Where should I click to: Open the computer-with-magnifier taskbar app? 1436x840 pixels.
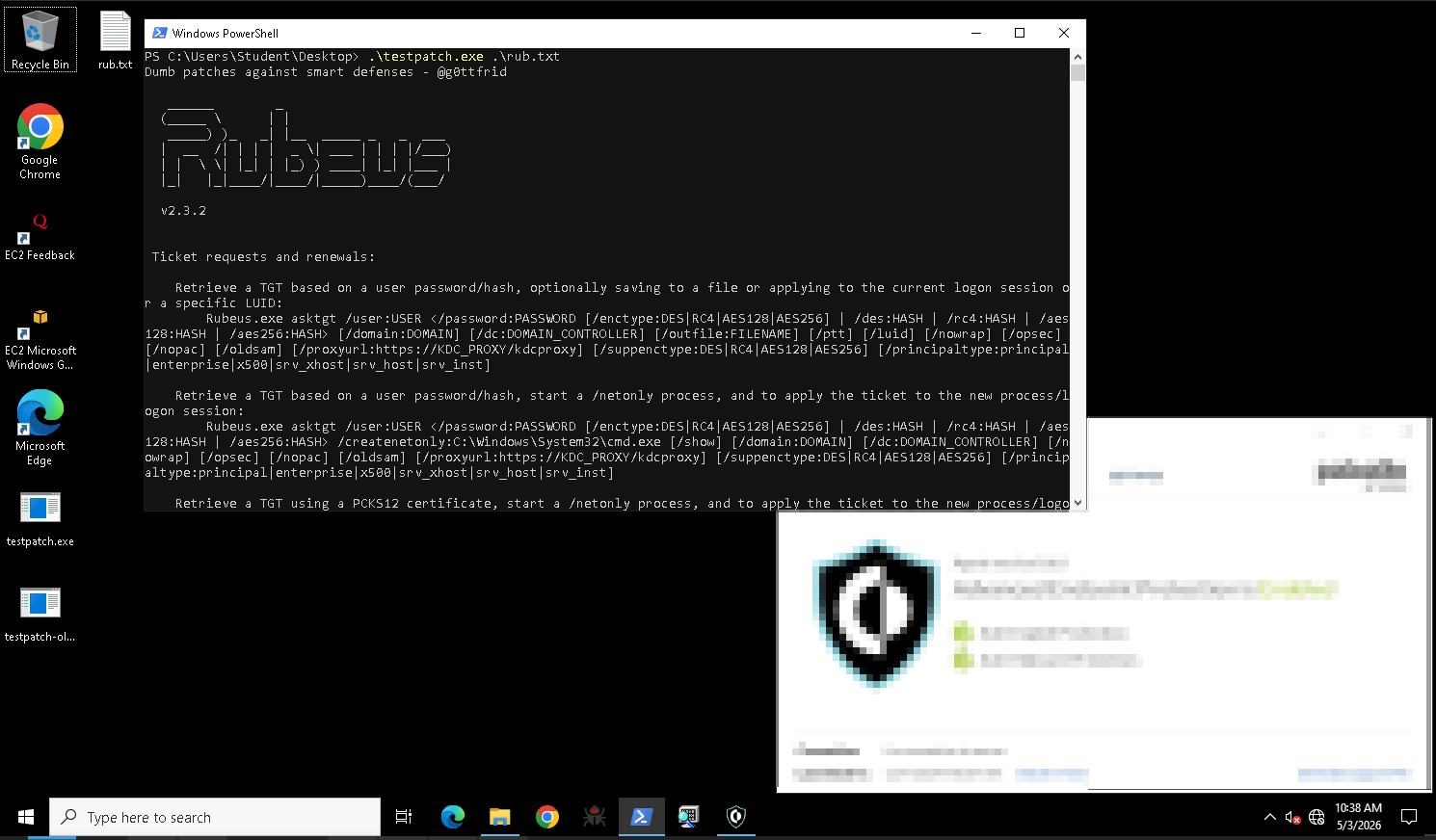coord(688,817)
